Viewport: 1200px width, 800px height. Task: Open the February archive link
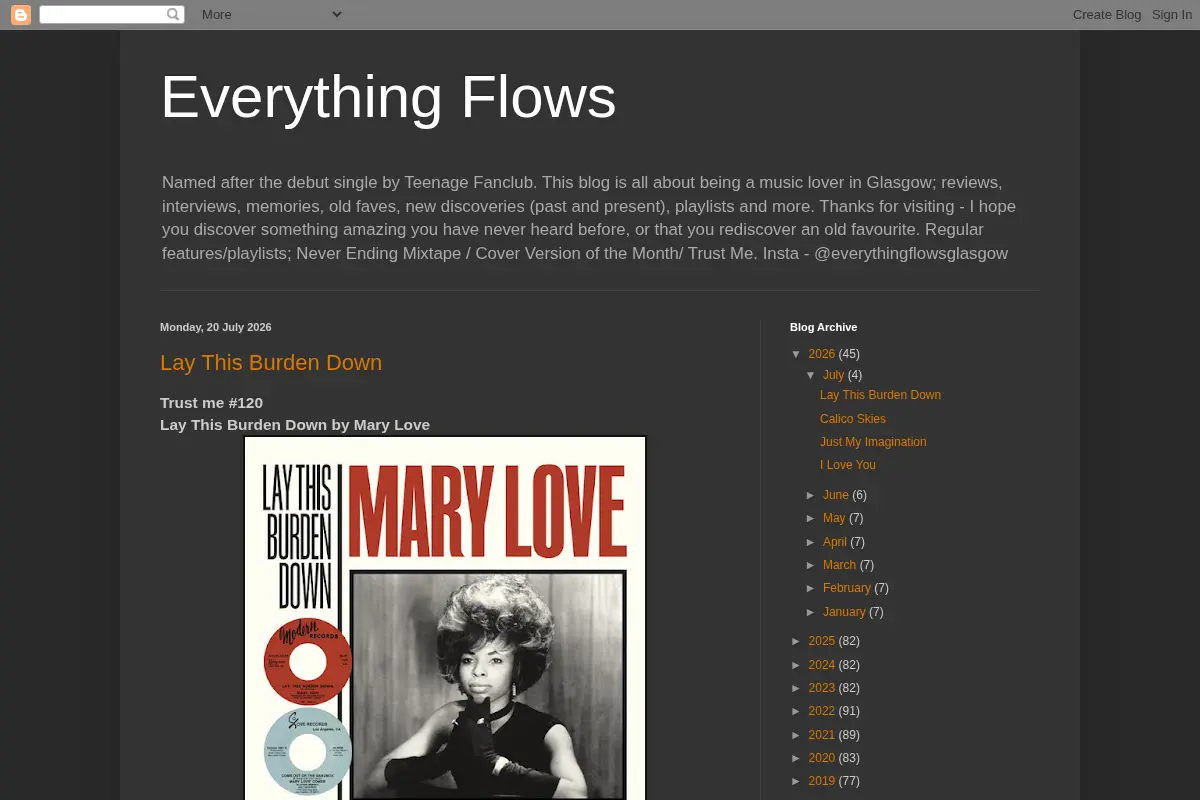tap(847, 588)
